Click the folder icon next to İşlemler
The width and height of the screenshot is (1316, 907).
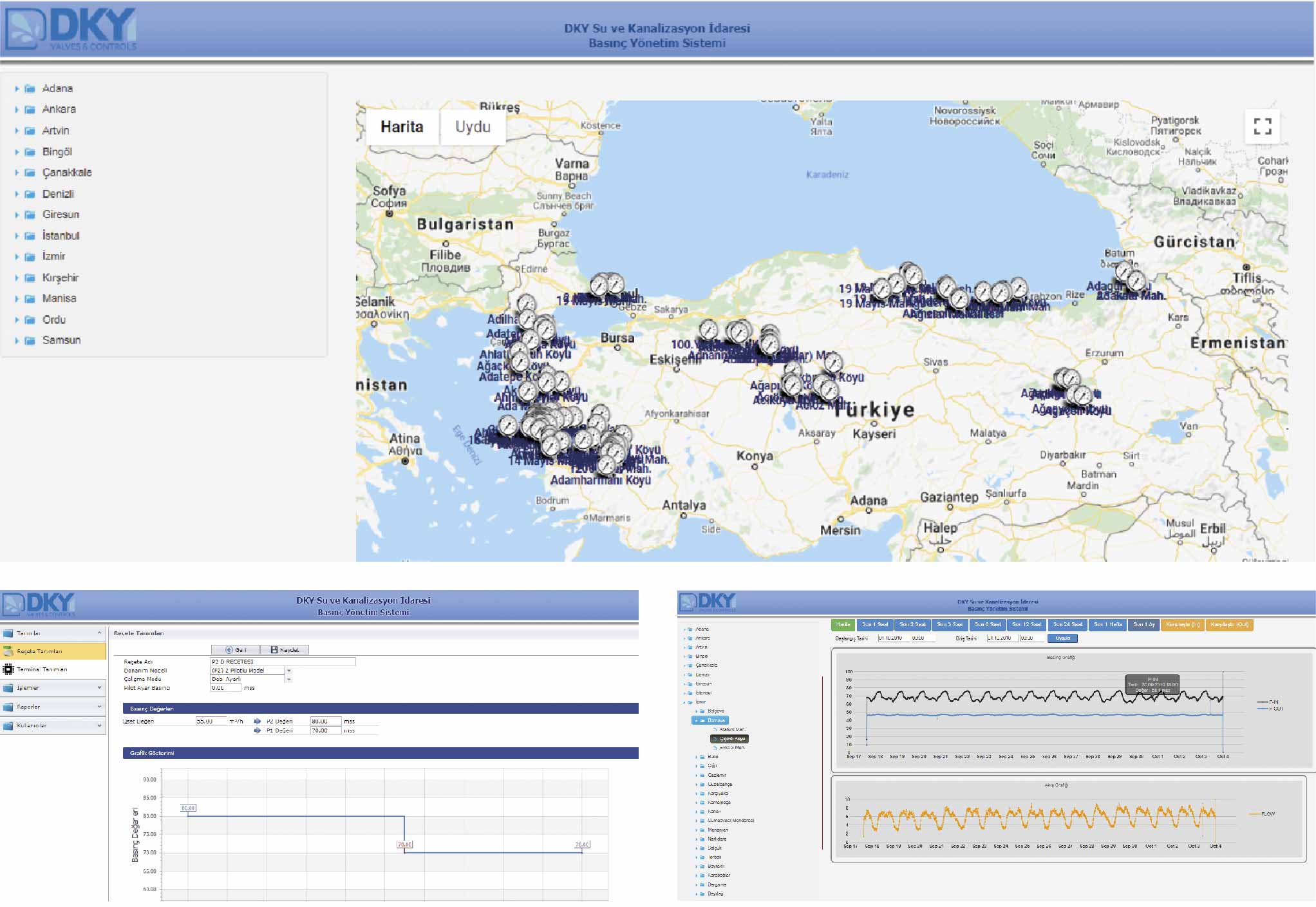pos(8,688)
